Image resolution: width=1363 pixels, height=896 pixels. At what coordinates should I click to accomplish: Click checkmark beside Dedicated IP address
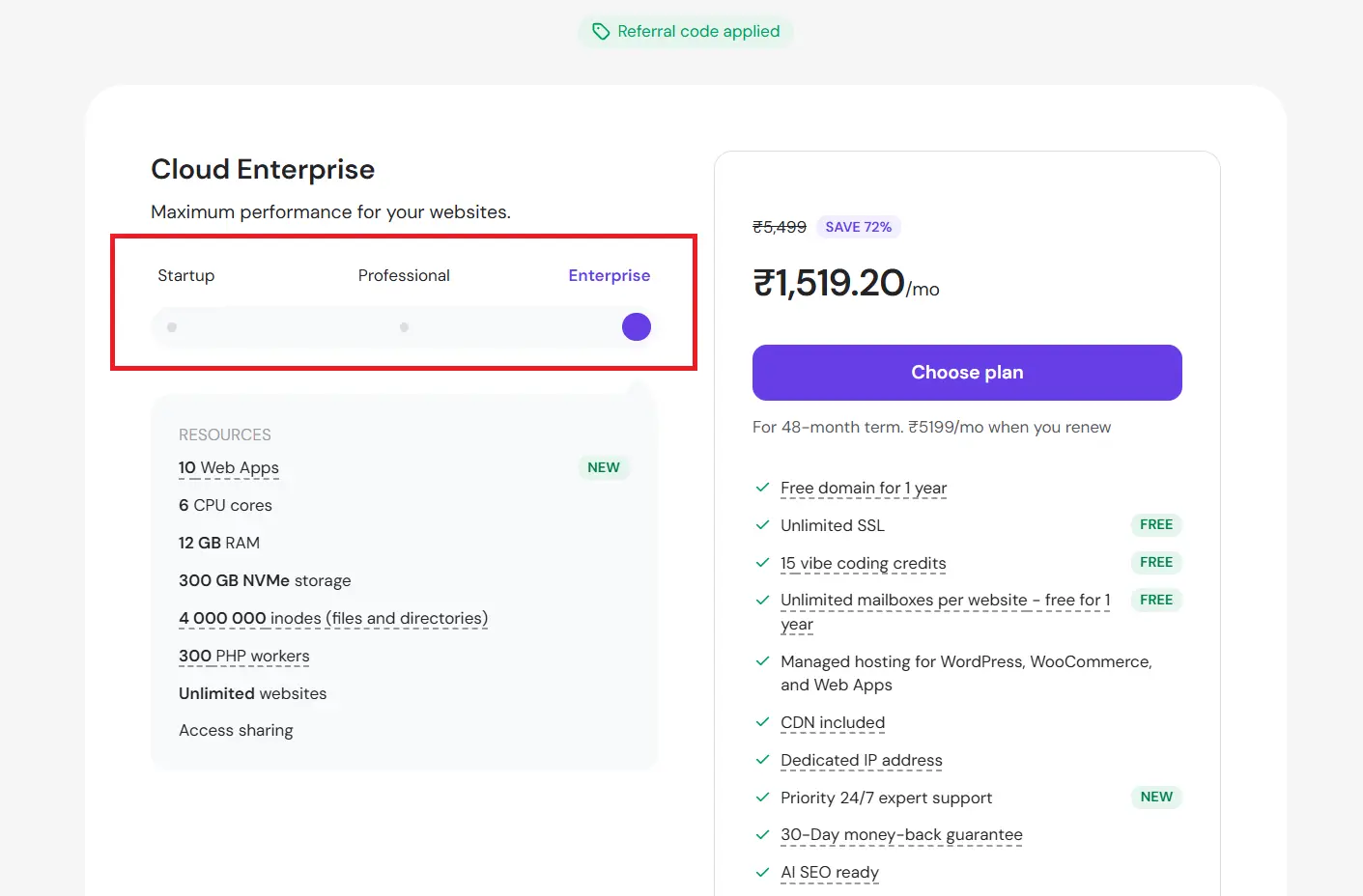coord(762,760)
